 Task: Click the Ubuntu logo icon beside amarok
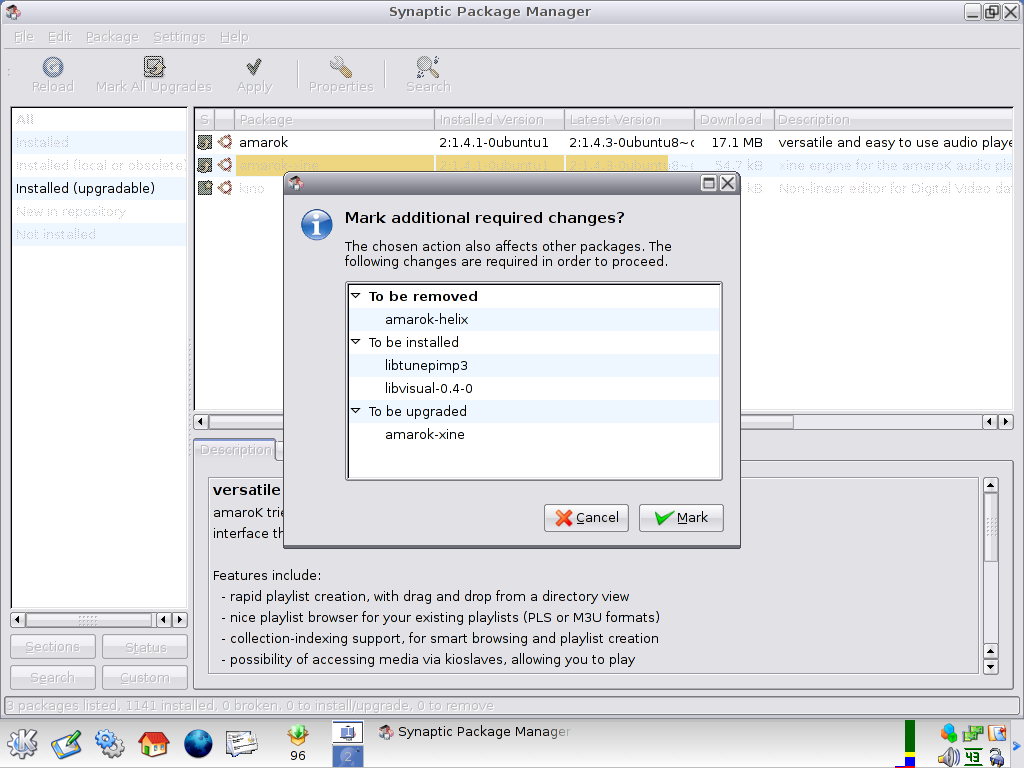click(x=225, y=142)
